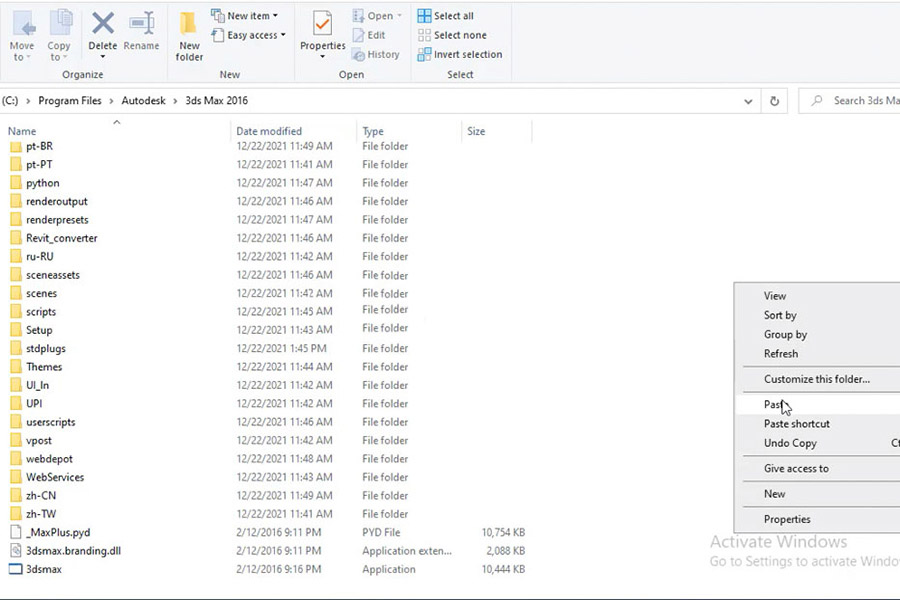Open the address bar history dropdown
The height and width of the screenshot is (600, 900).
click(748, 101)
